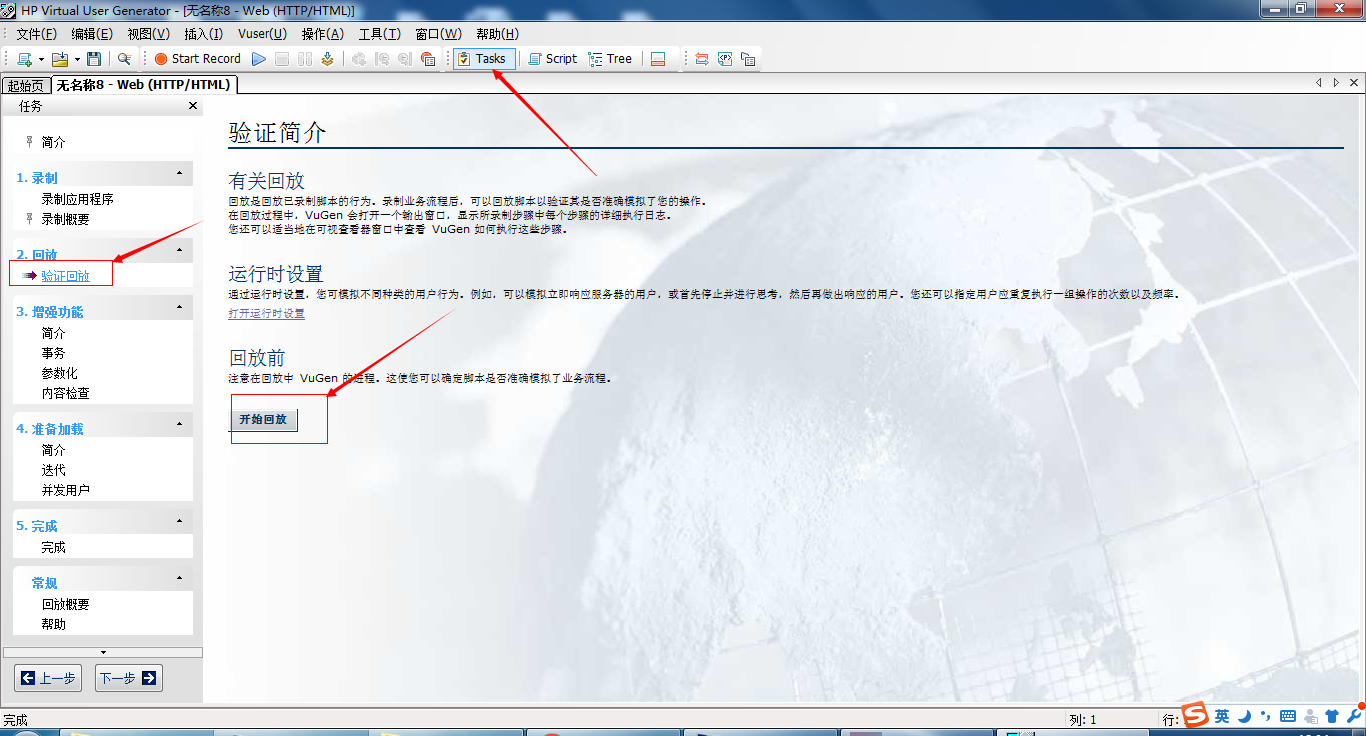1366x736 pixels.
Task: Collapse the 3. 增强功能 section arrow
Action: coord(180,308)
